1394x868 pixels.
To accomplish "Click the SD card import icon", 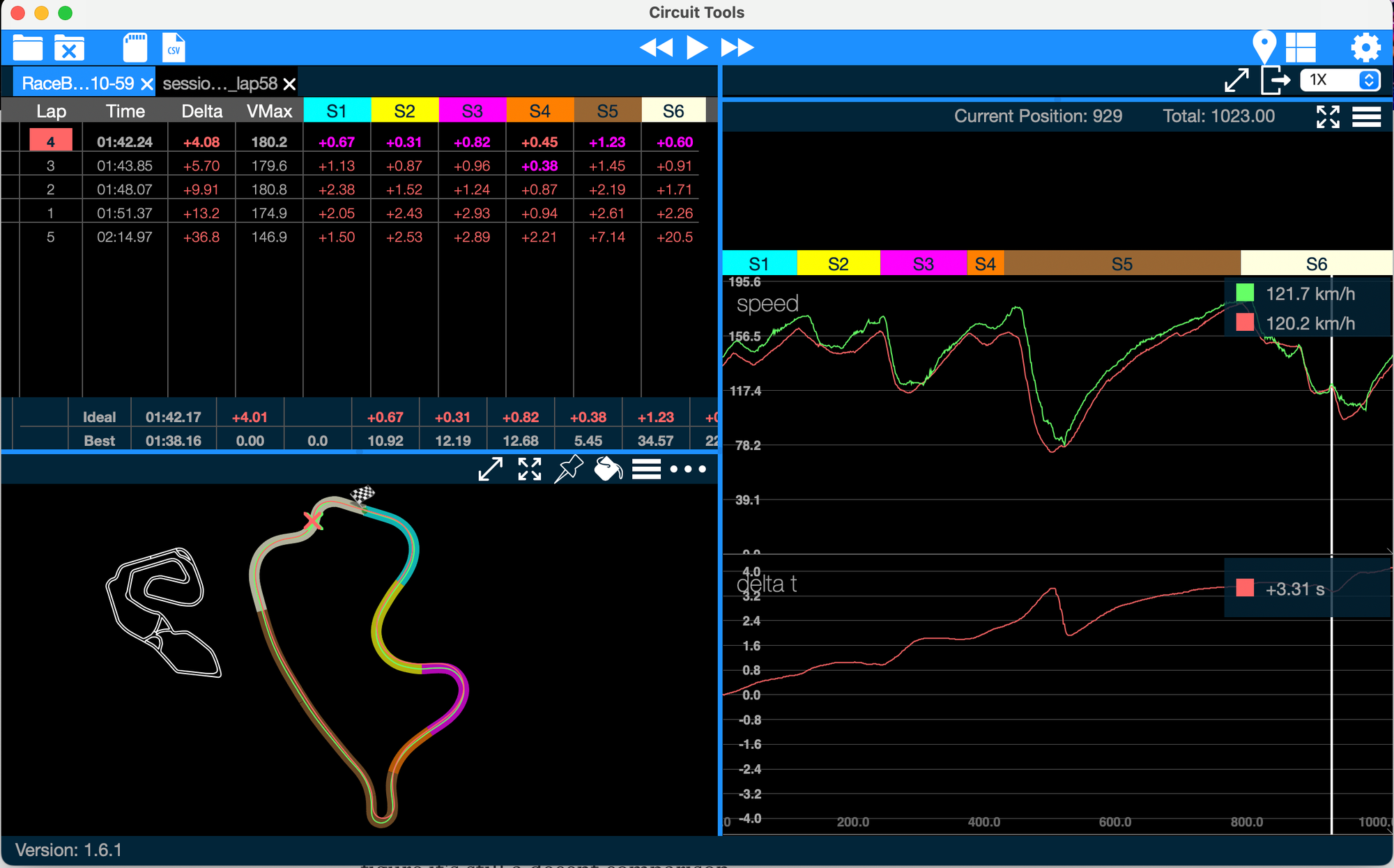I will pyautogui.click(x=135, y=48).
